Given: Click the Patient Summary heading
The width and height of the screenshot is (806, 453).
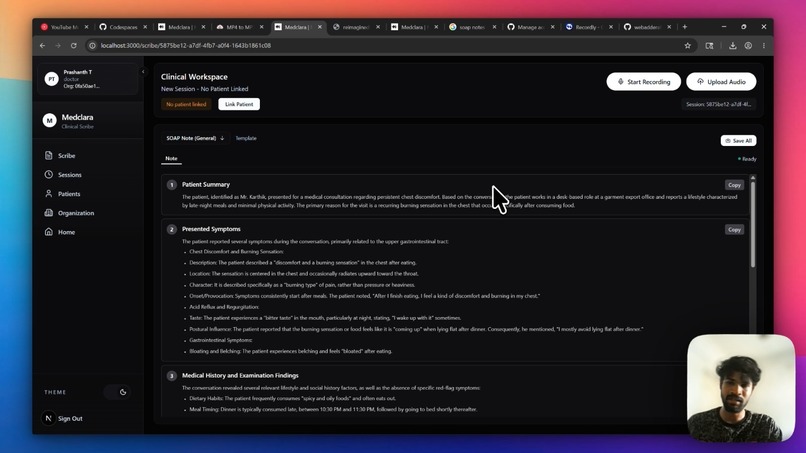Looking at the screenshot, I should 206,184.
